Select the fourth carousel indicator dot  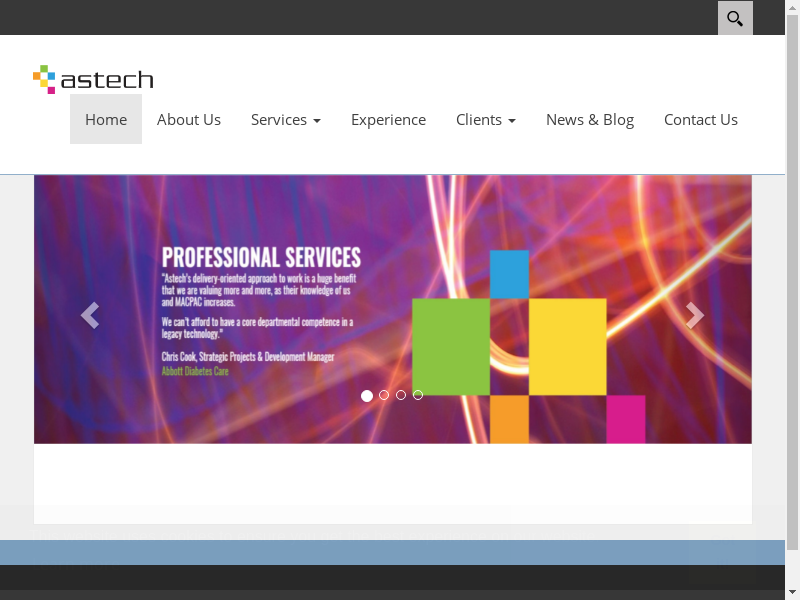pyautogui.click(x=418, y=395)
